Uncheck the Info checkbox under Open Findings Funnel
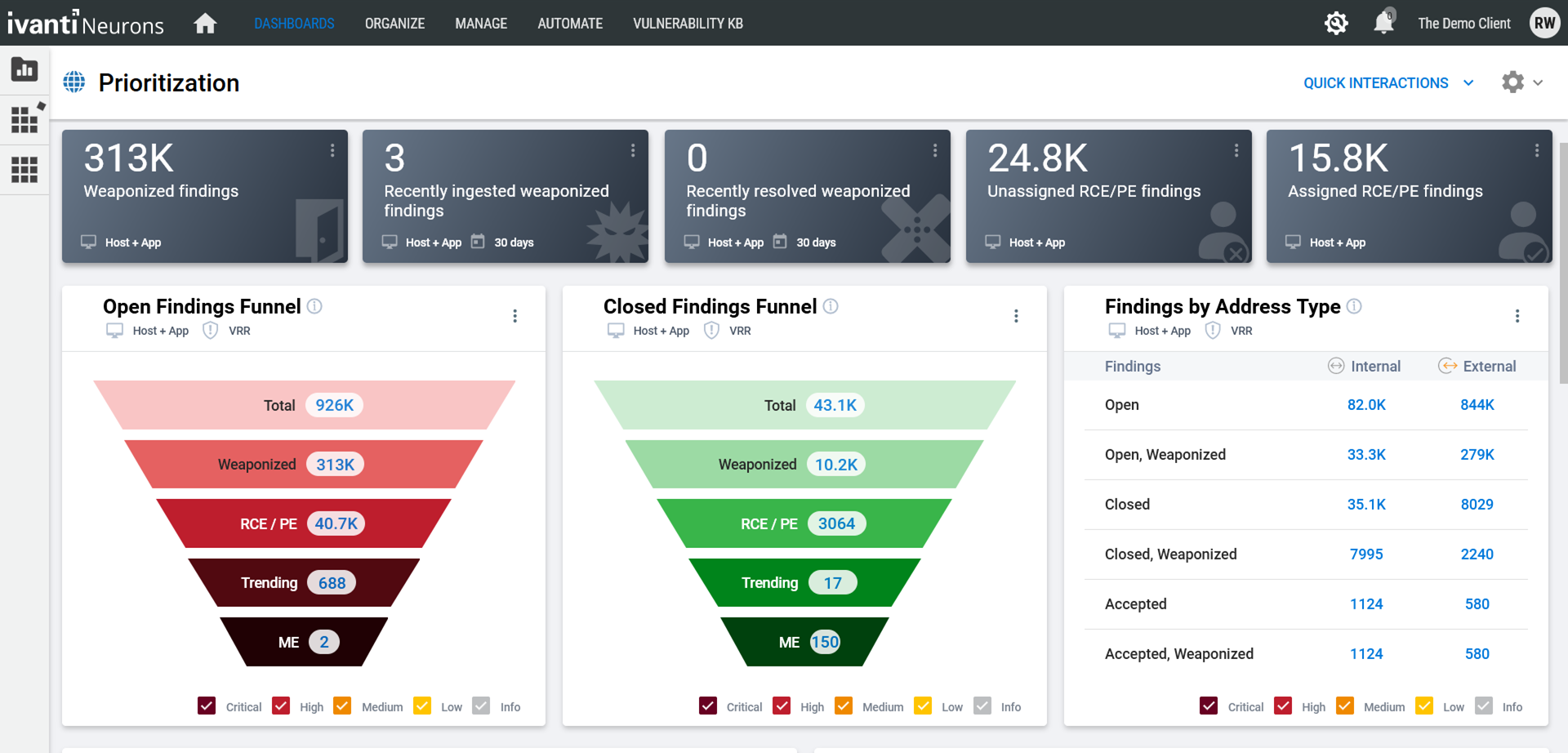 click(481, 705)
